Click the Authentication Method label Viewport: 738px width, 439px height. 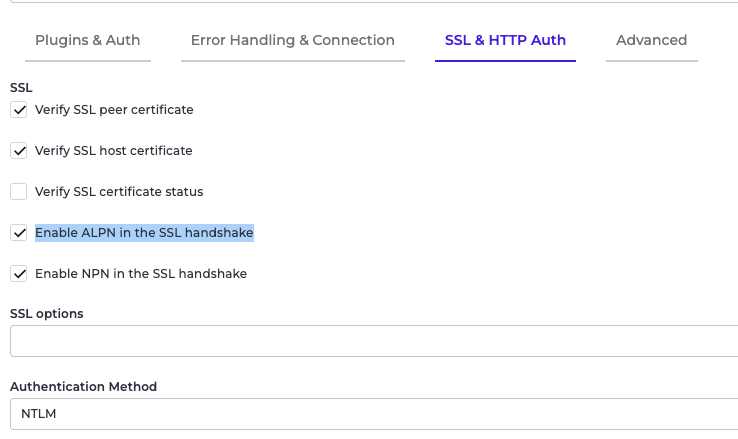point(83,386)
